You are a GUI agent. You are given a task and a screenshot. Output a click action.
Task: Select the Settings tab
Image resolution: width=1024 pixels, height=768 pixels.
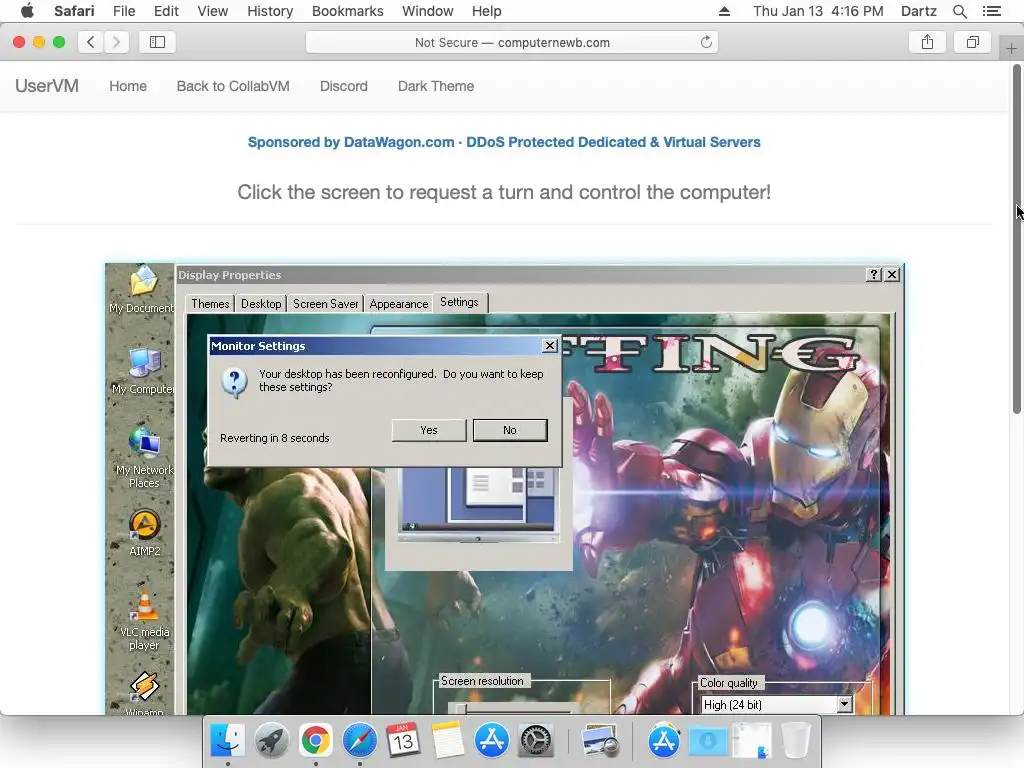(x=459, y=302)
